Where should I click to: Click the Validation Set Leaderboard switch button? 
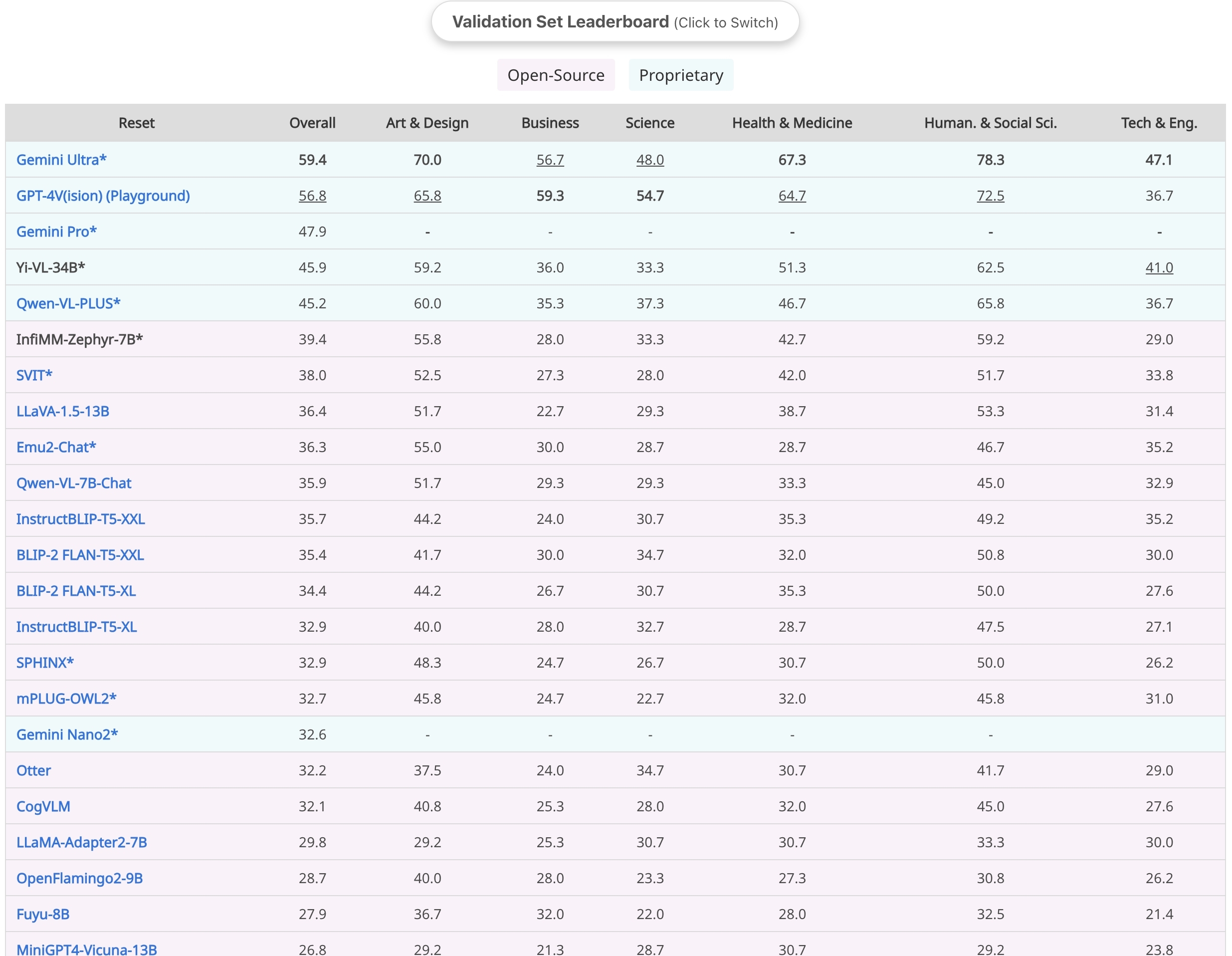pos(615,22)
